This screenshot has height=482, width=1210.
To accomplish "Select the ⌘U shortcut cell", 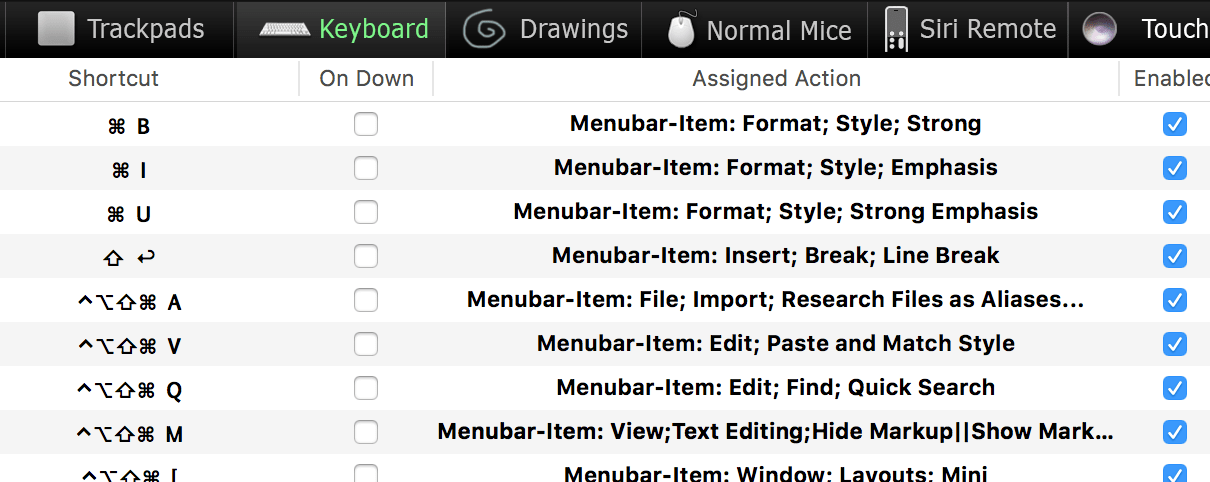I will [x=129, y=214].
